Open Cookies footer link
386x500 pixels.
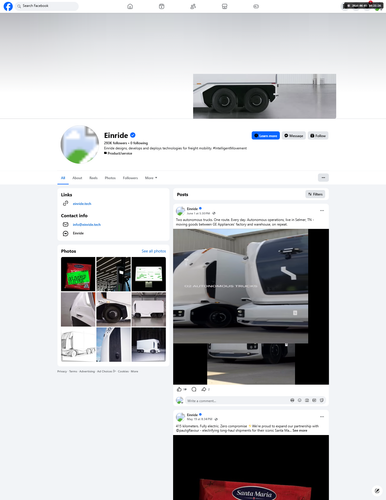[123, 371]
